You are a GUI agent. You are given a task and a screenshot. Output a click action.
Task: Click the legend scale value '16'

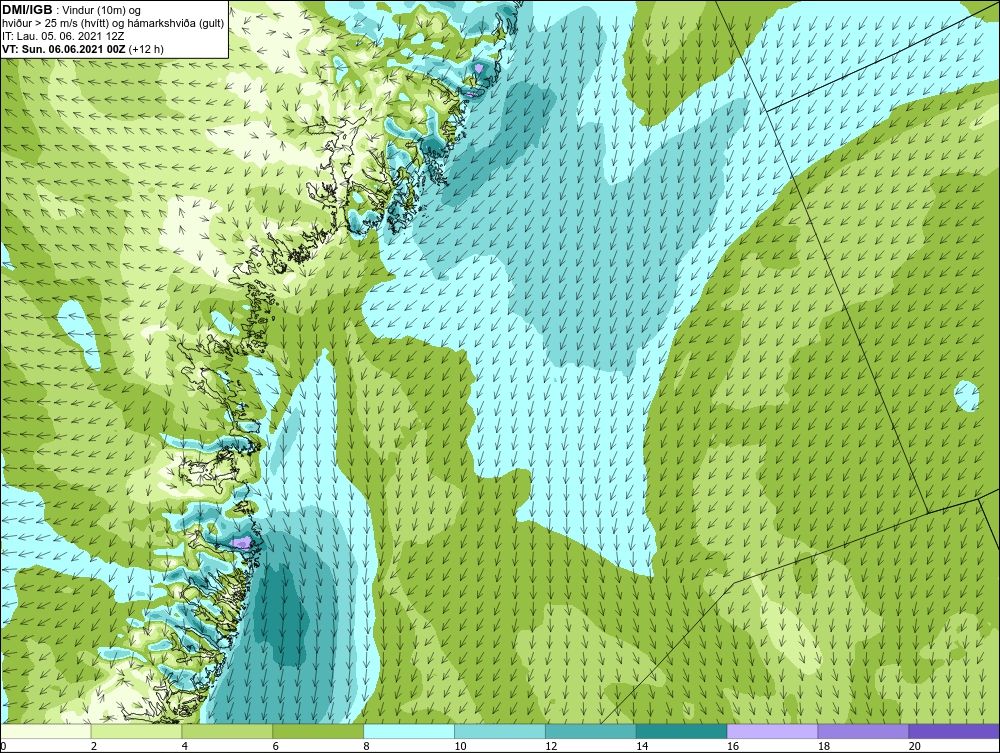tap(733, 746)
